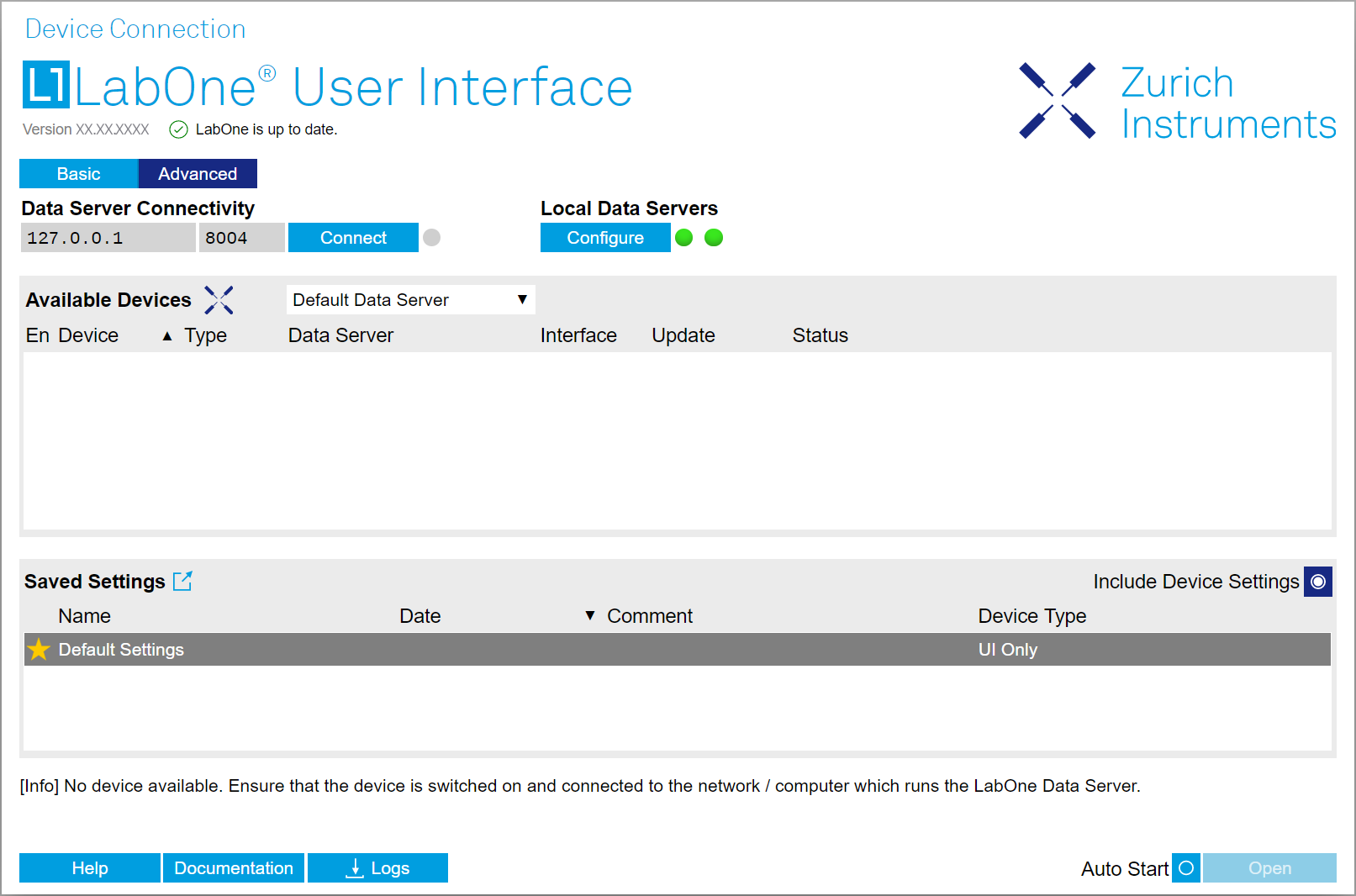Click the second green server status LED

714,238
